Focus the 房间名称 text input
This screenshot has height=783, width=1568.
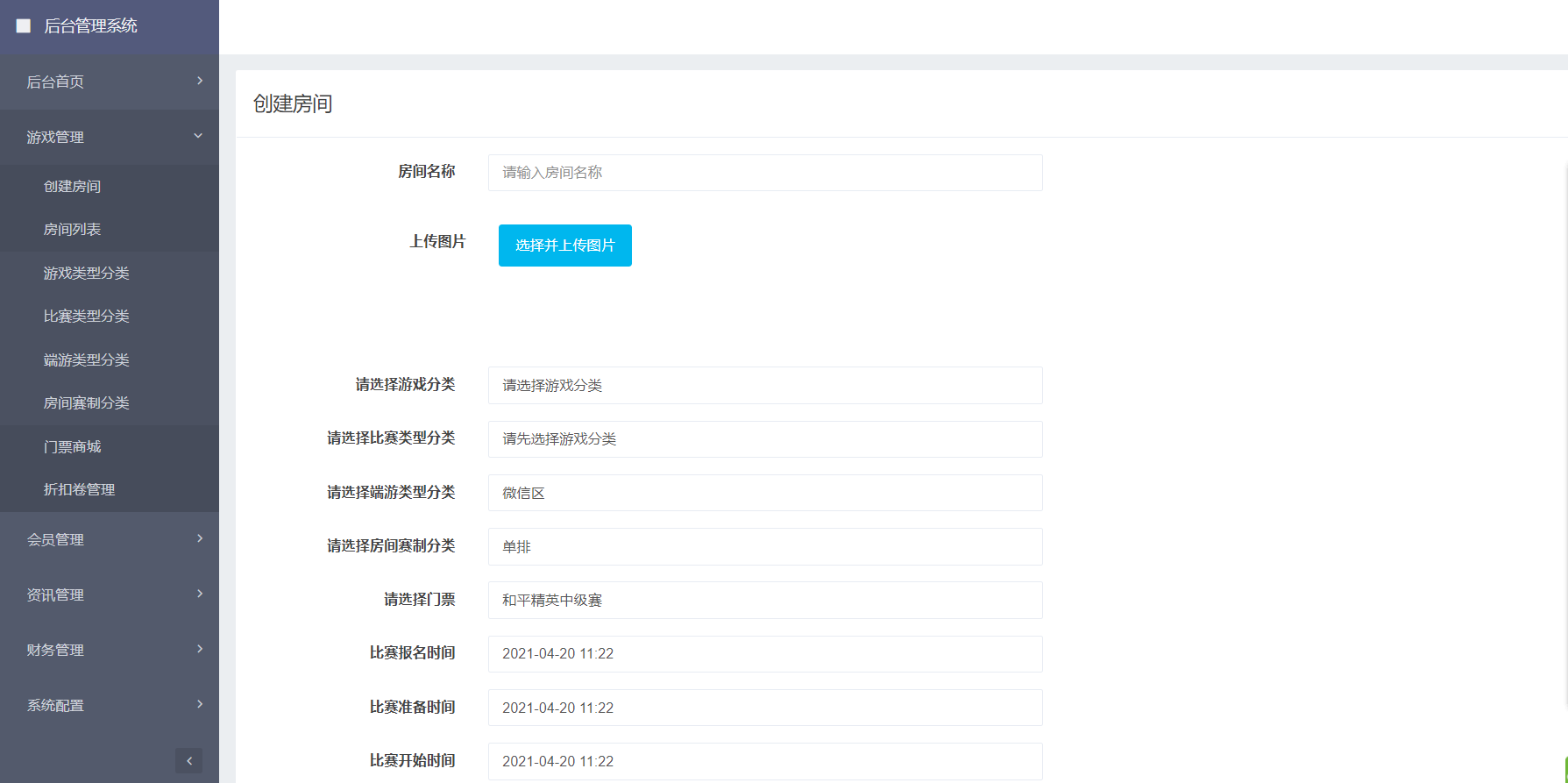pyautogui.click(x=764, y=173)
